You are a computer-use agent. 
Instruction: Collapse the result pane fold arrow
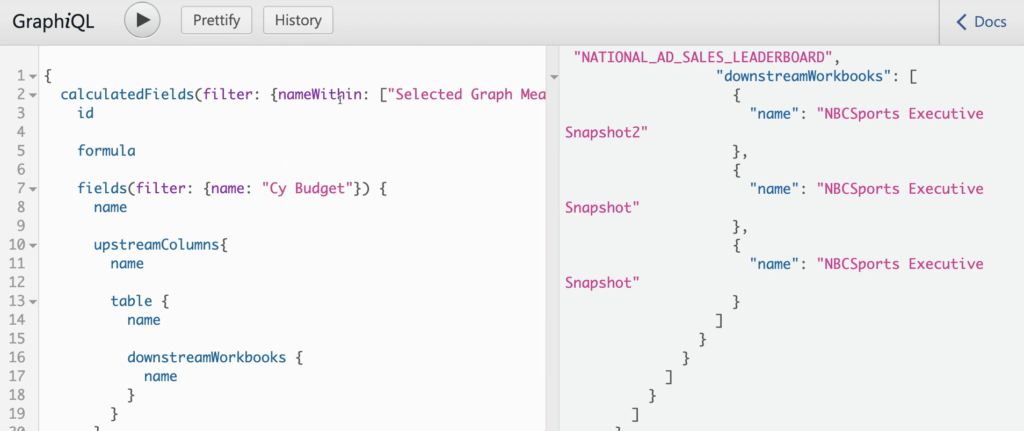click(554, 77)
